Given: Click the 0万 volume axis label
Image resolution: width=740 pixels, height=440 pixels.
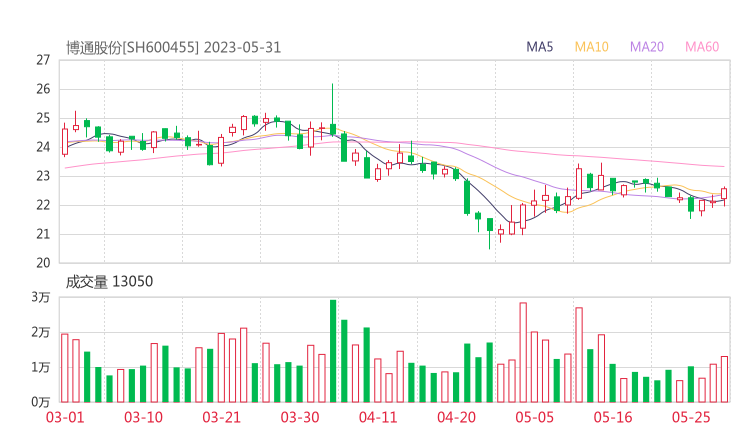Looking at the screenshot, I should point(41,402).
